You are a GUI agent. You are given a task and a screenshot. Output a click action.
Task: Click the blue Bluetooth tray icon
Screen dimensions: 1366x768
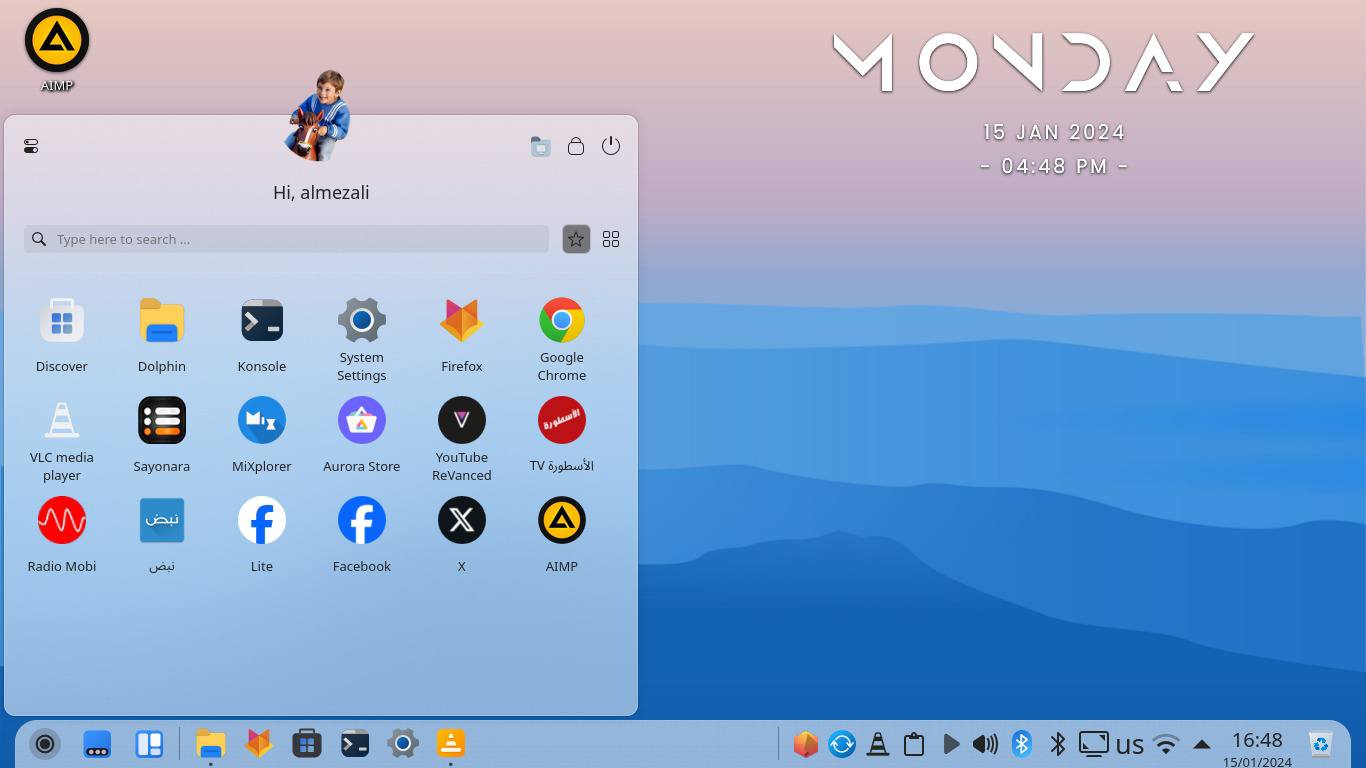(1022, 744)
